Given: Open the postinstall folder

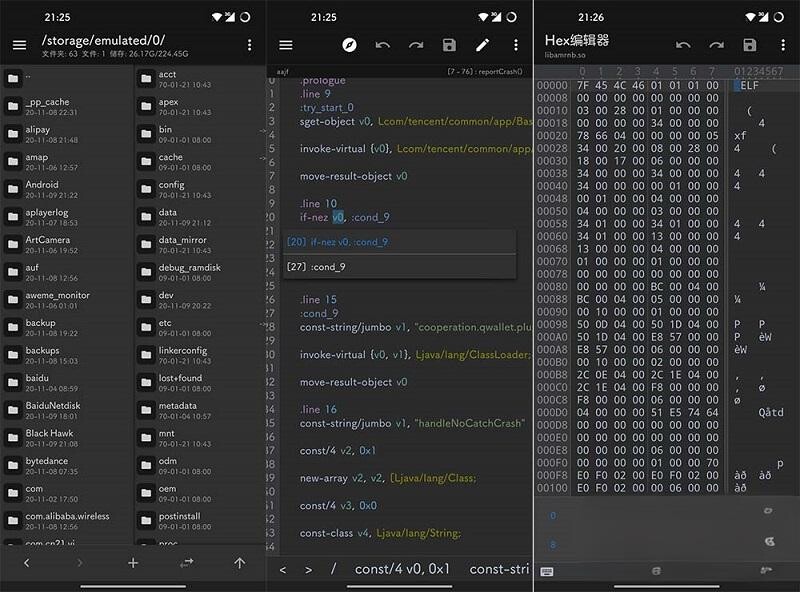Looking at the screenshot, I should (x=199, y=521).
